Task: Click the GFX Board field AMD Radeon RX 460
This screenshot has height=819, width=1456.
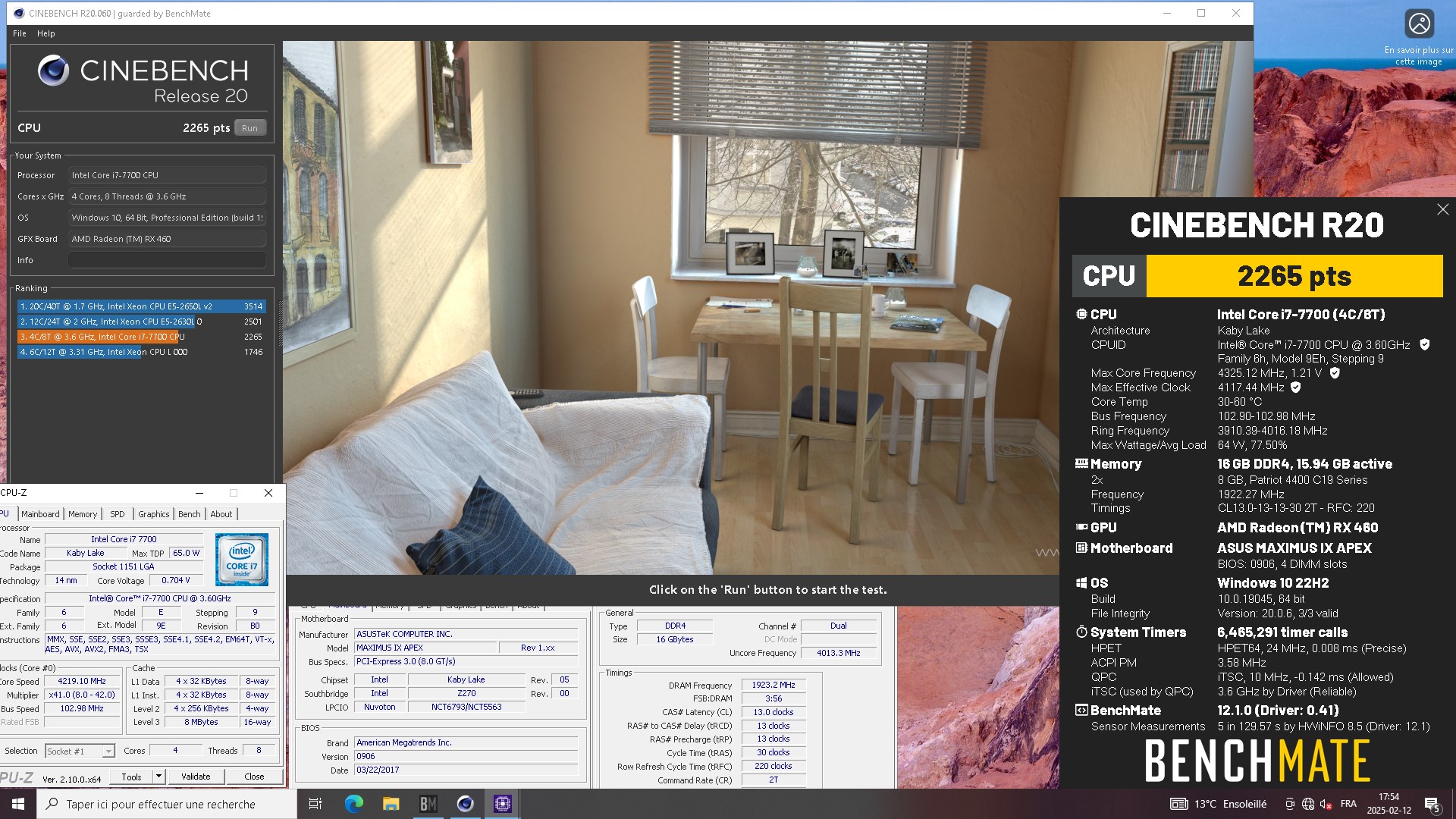Action: pyautogui.click(x=167, y=239)
